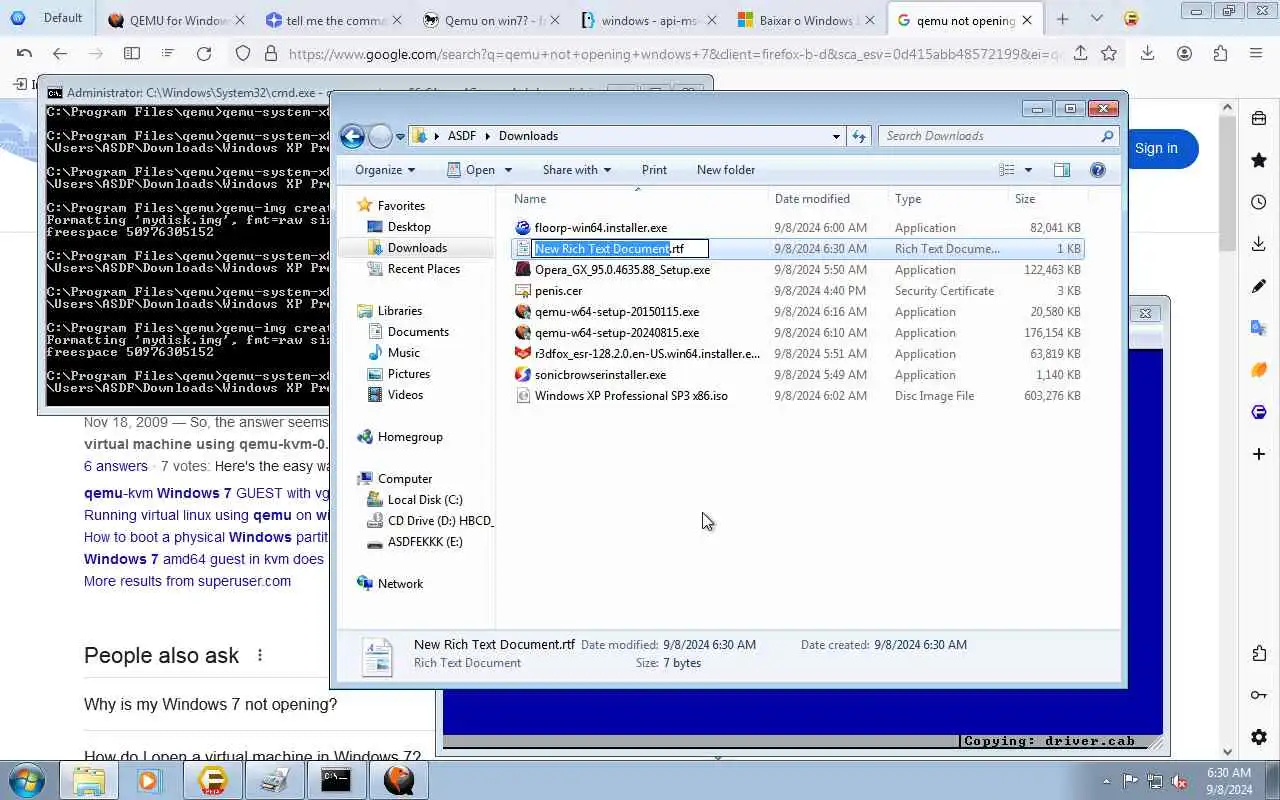This screenshot has height=800, width=1280.
Task: Click Google Sign in button
Action: pyautogui.click(x=1156, y=148)
